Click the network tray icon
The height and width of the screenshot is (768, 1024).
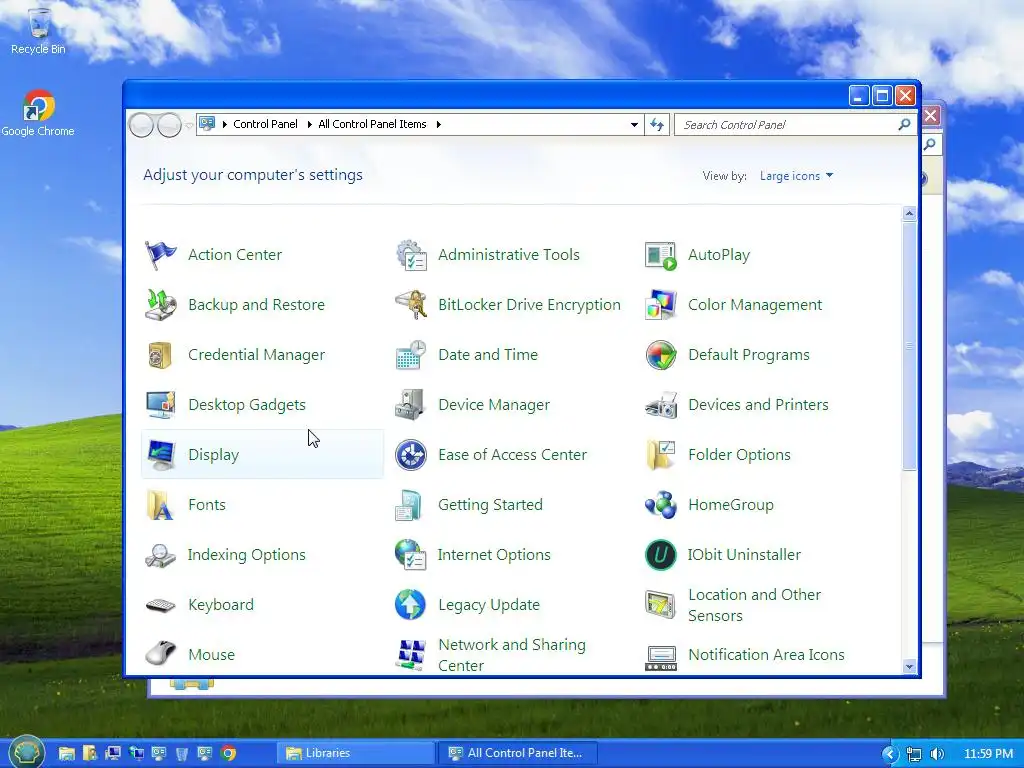point(914,754)
